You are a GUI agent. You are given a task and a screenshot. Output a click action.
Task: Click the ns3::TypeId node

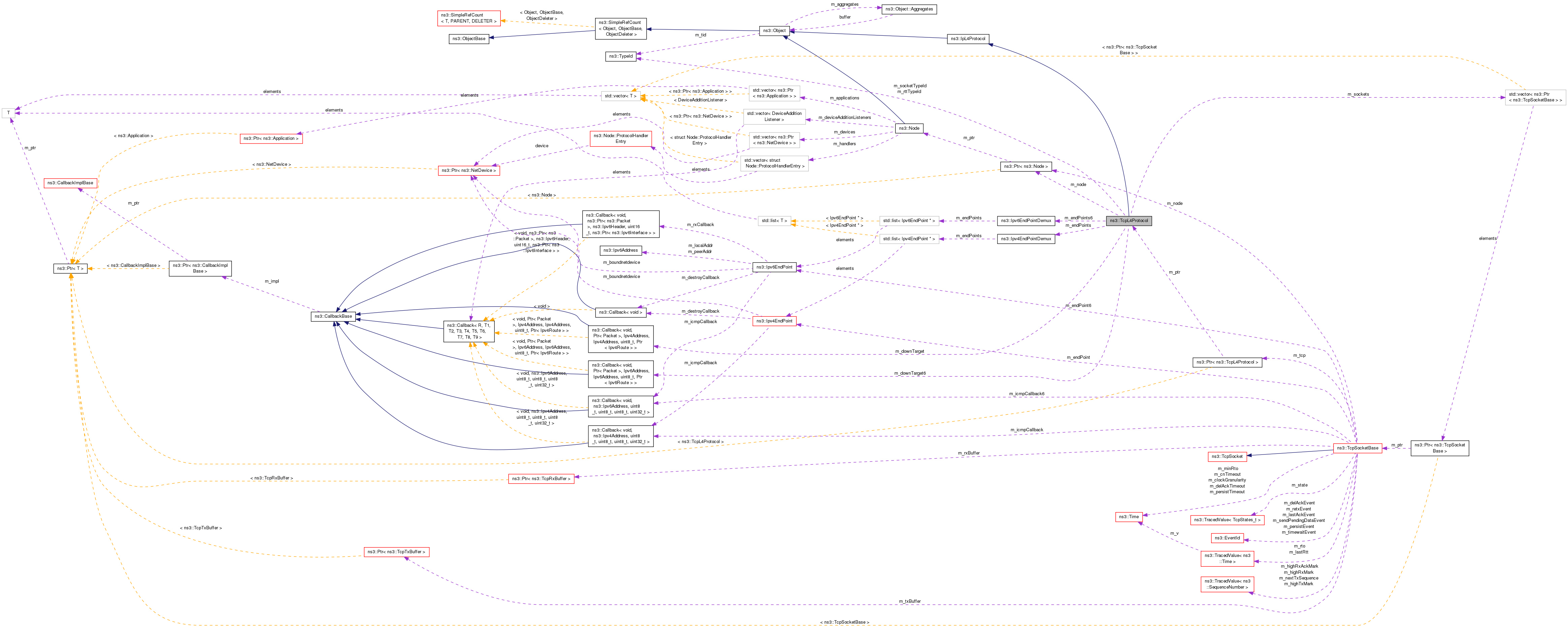click(621, 56)
